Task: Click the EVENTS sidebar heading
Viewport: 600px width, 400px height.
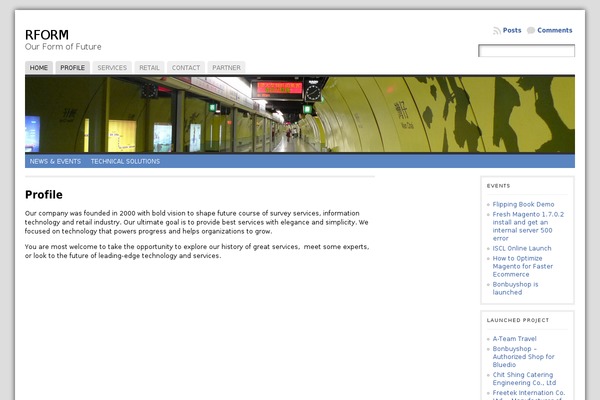Action: (x=498, y=186)
